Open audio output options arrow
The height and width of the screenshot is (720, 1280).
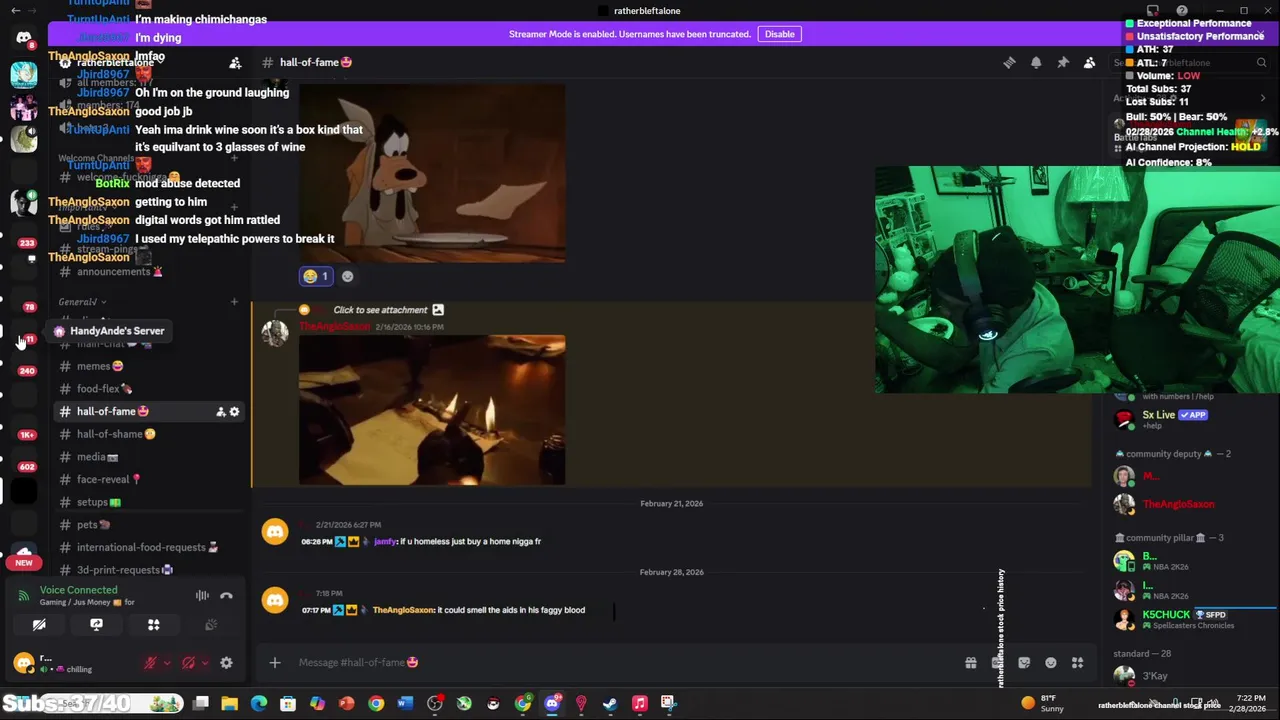pos(204,663)
